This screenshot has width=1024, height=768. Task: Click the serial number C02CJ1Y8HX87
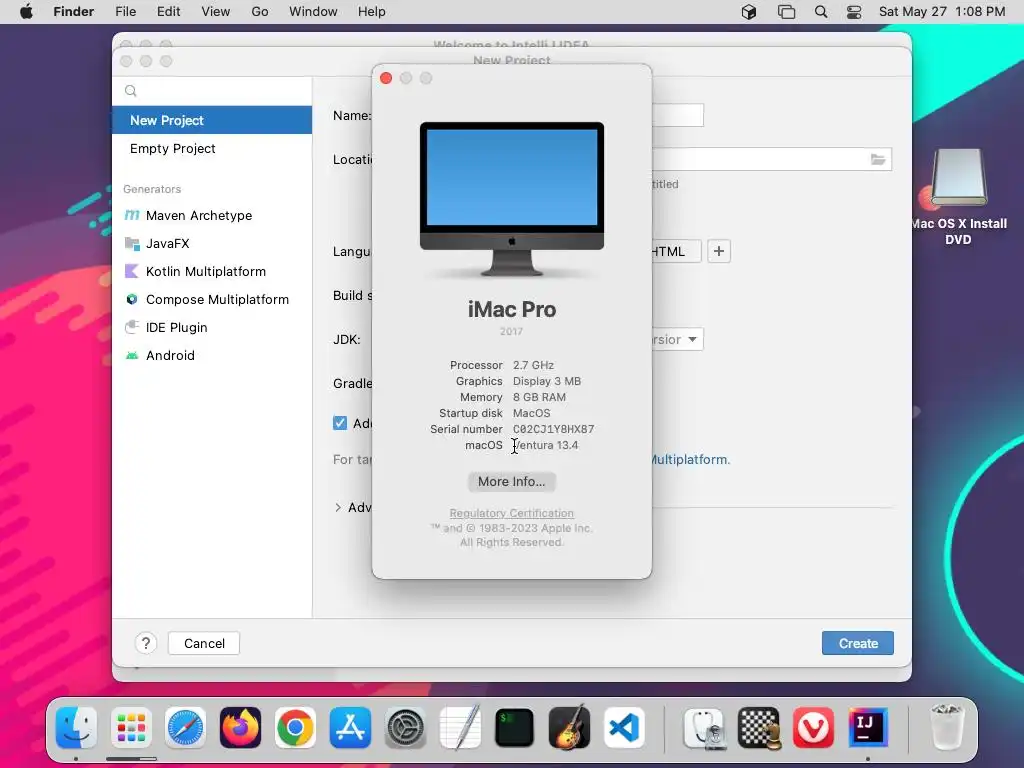[x=553, y=429]
